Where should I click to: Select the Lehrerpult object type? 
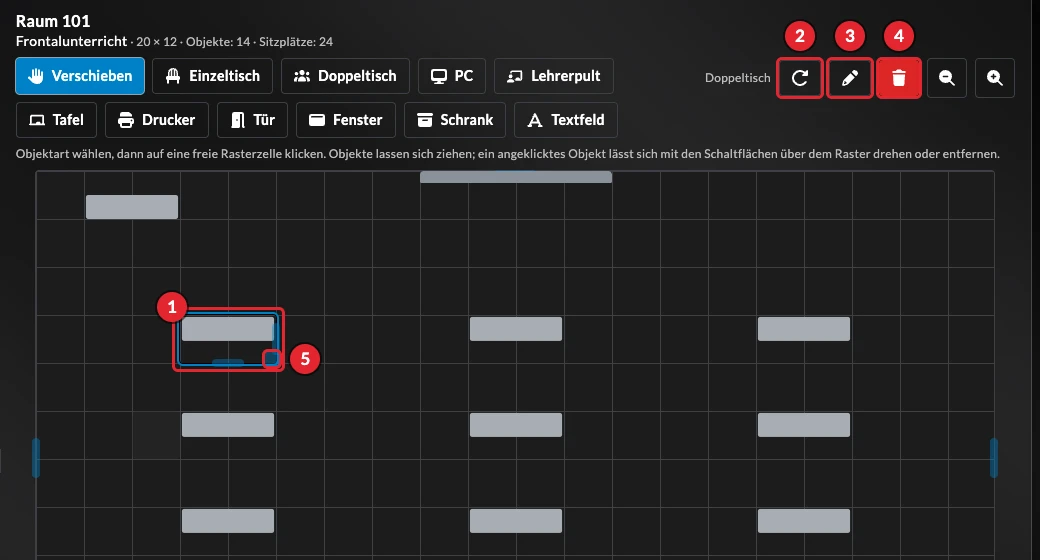pos(554,76)
